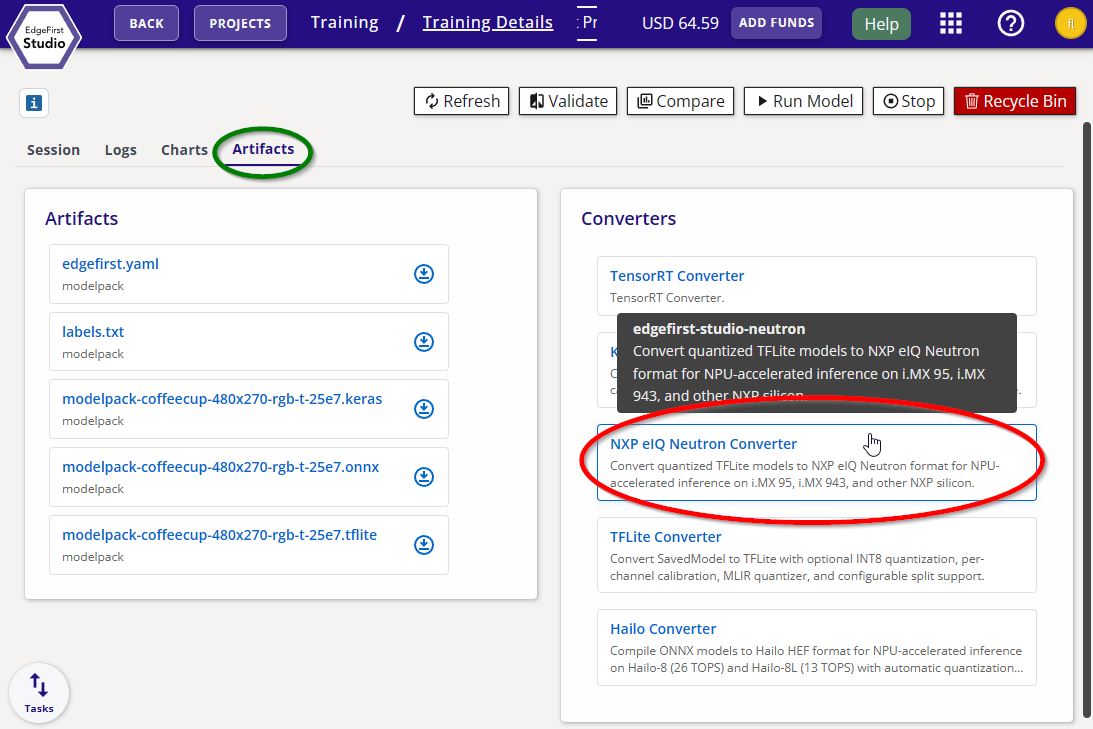Viewport: 1093px width, 729px height.
Task: Click the Compare button
Action: (x=680, y=101)
